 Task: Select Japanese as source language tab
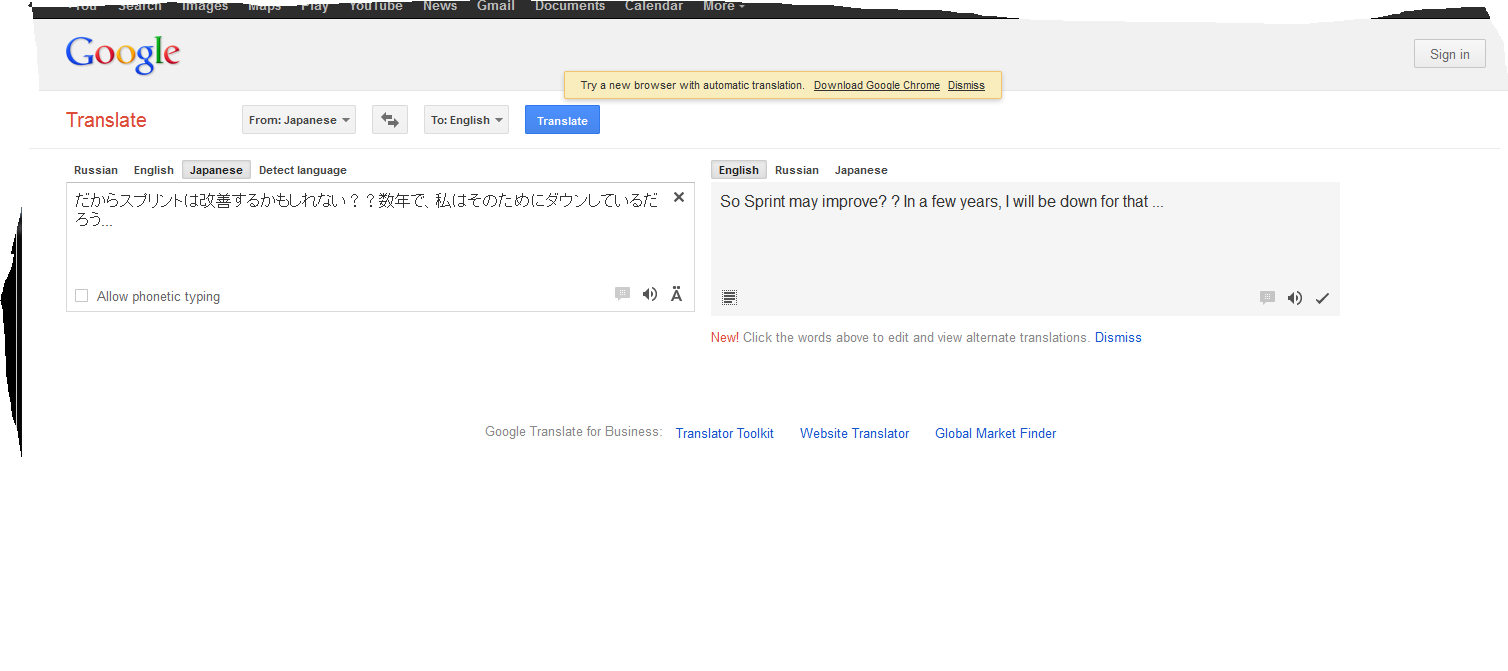216,170
